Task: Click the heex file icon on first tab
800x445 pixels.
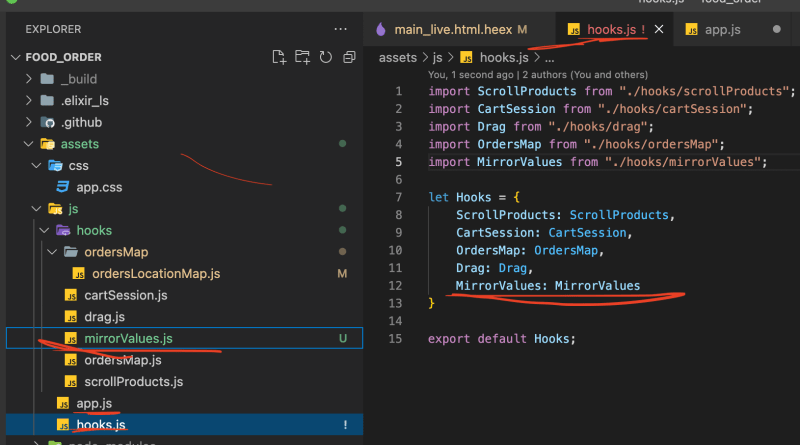Action: point(381,30)
